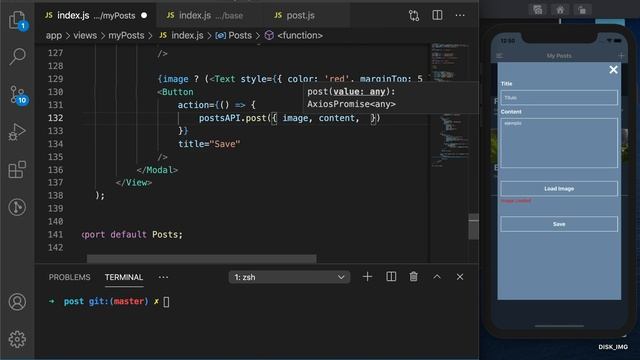Tap the plus icon in simulator header
This screenshot has height=360, width=640.
tap(621, 56)
